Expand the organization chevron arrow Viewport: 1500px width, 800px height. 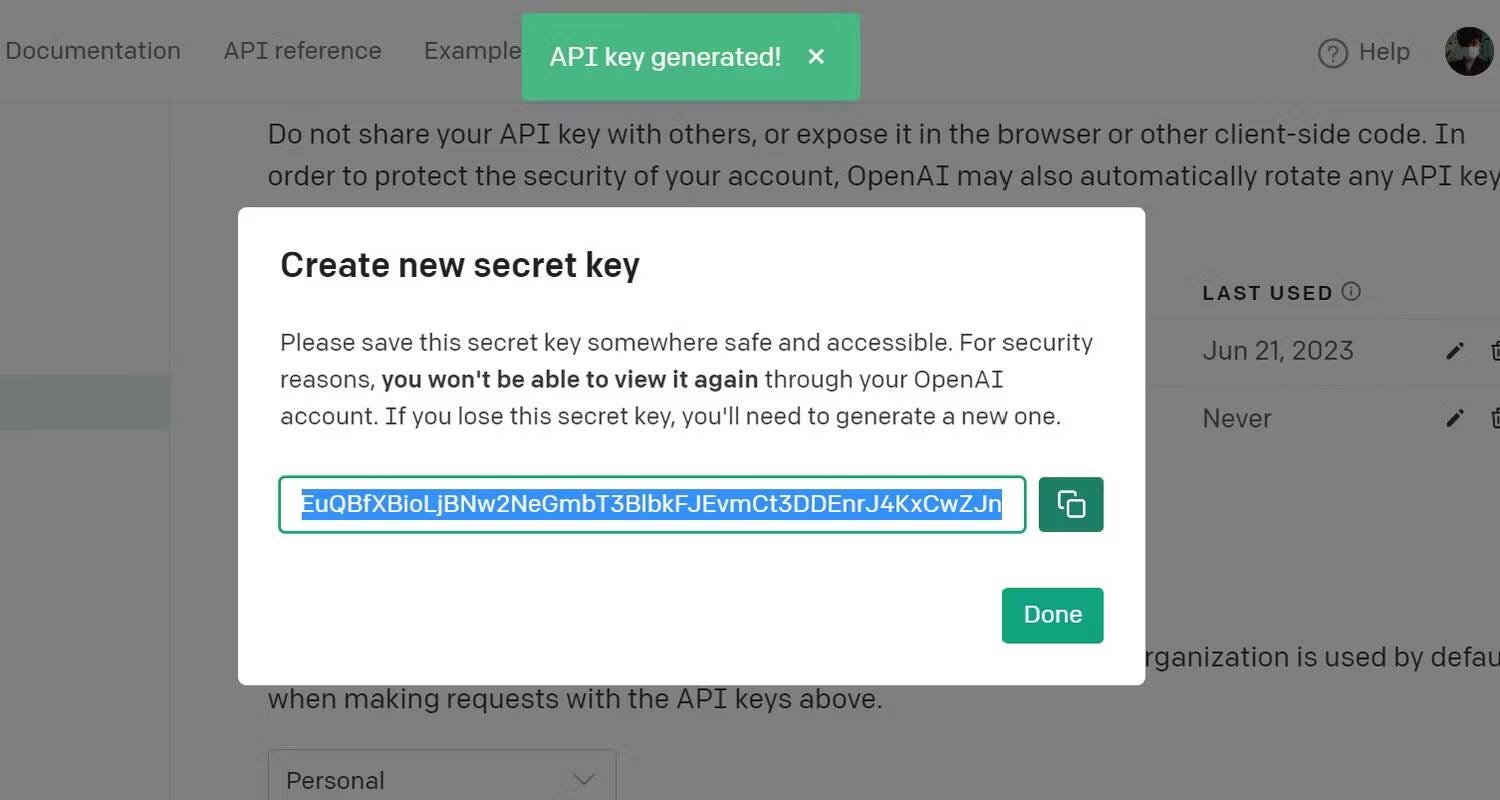pos(583,779)
